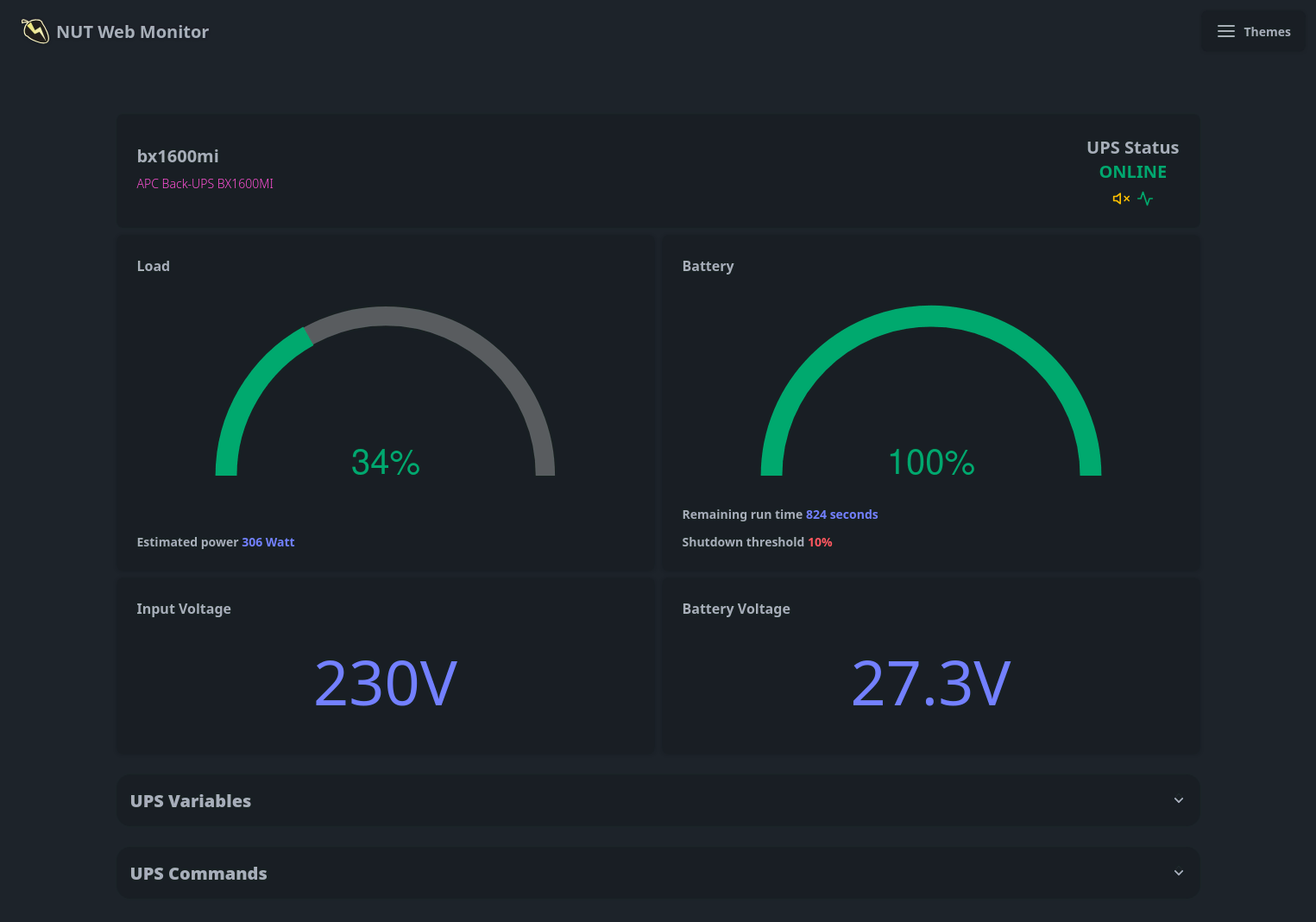This screenshot has height=922, width=1316.
Task: Click the NUT Web Monitor title link
Action: [133, 32]
